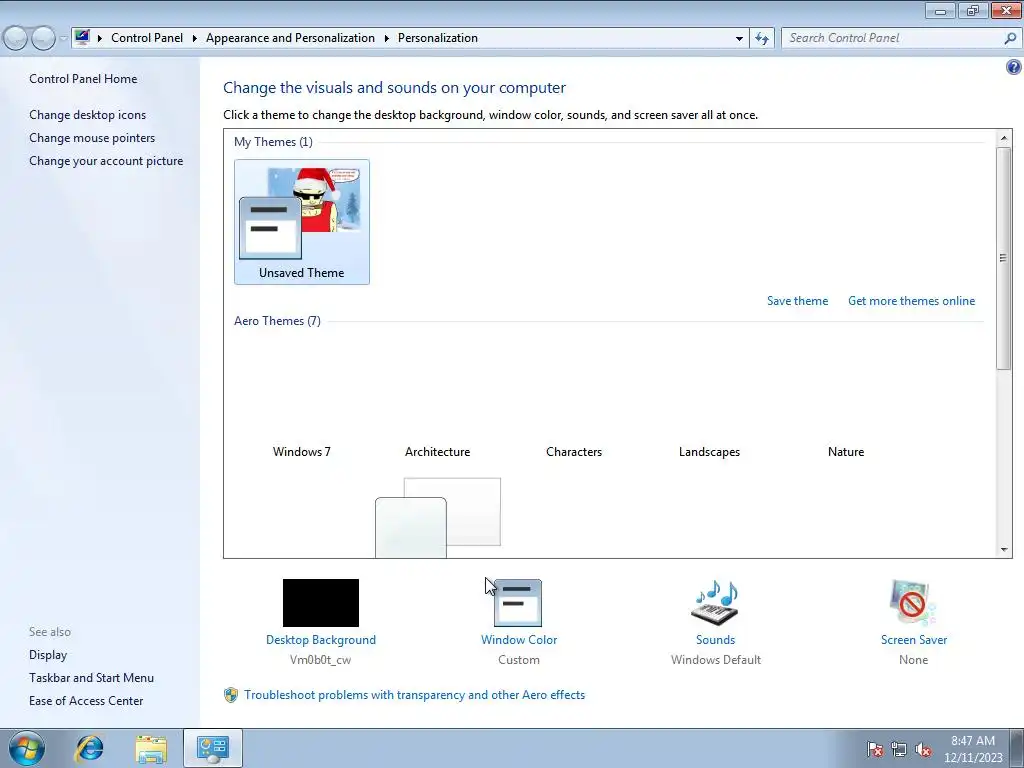Open Action Center flag tray icon

click(874, 749)
